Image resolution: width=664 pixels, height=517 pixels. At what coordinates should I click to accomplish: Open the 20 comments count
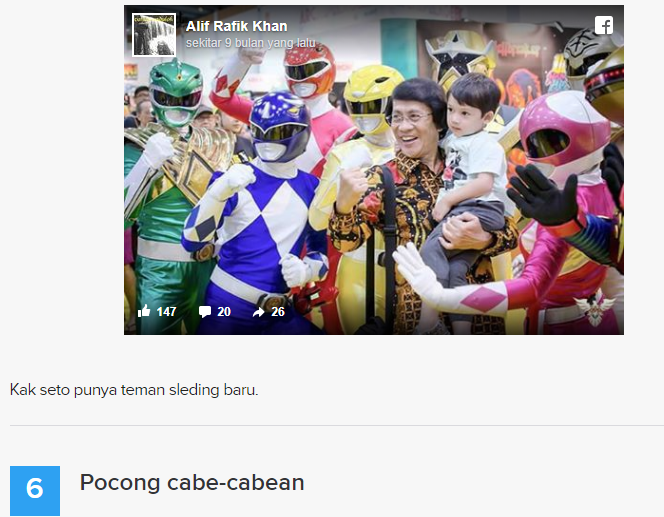[x=224, y=312]
